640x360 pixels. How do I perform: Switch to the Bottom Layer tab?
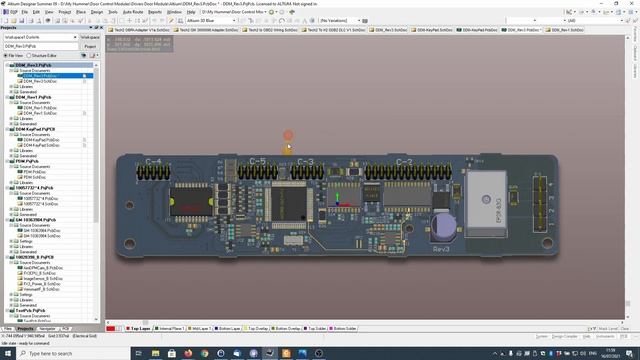[x=227, y=329]
